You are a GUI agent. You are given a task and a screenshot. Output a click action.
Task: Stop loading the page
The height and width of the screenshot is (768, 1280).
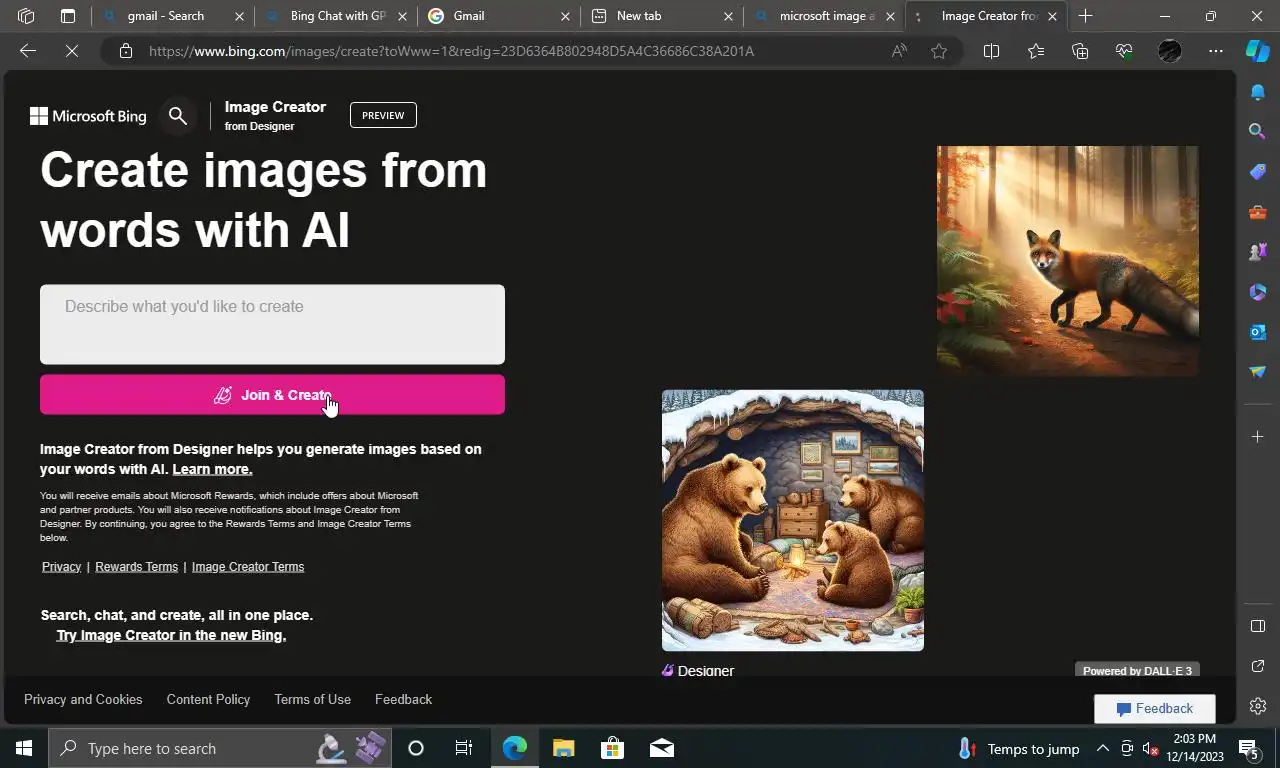coord(72,51)
